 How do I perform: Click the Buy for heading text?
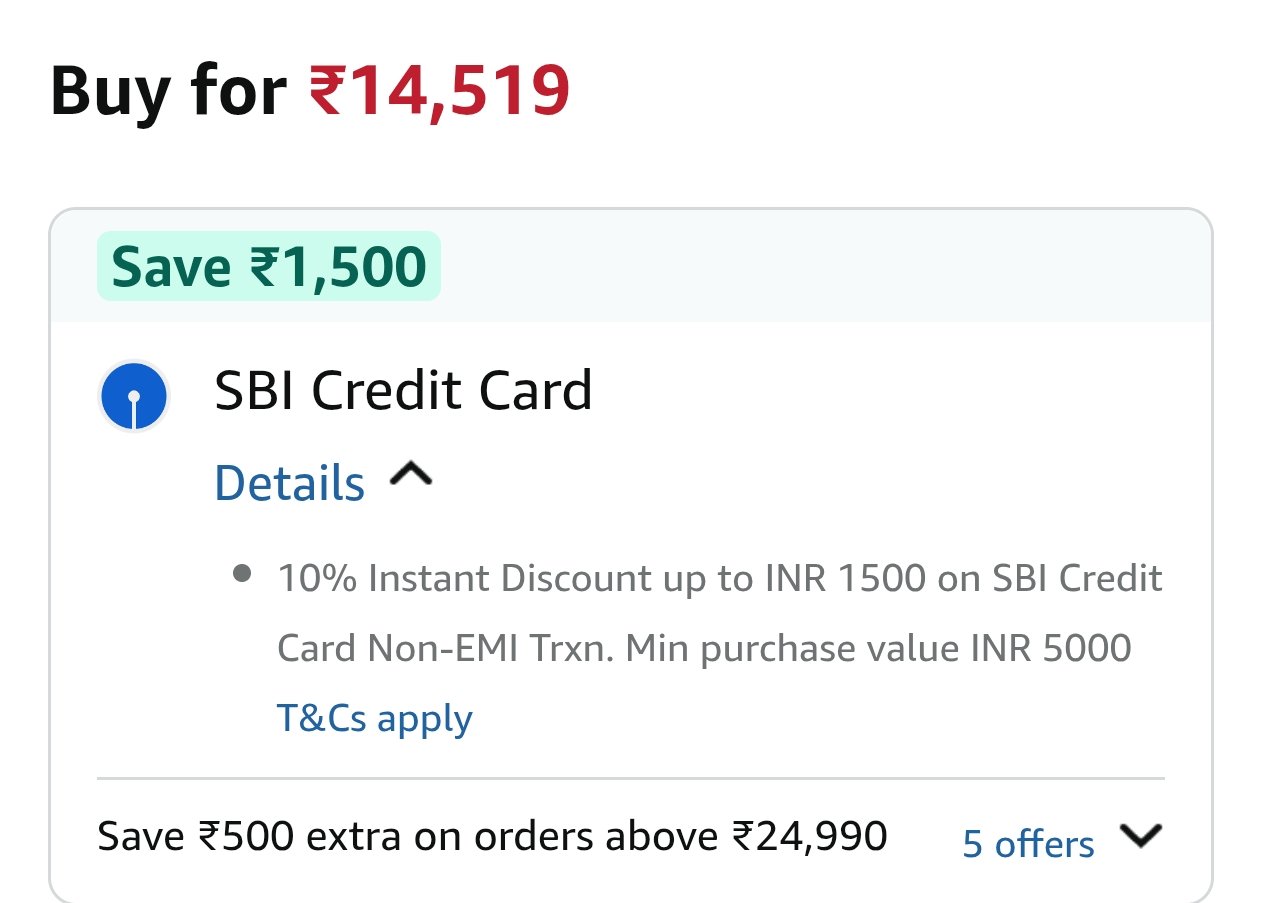coord(167,91)
